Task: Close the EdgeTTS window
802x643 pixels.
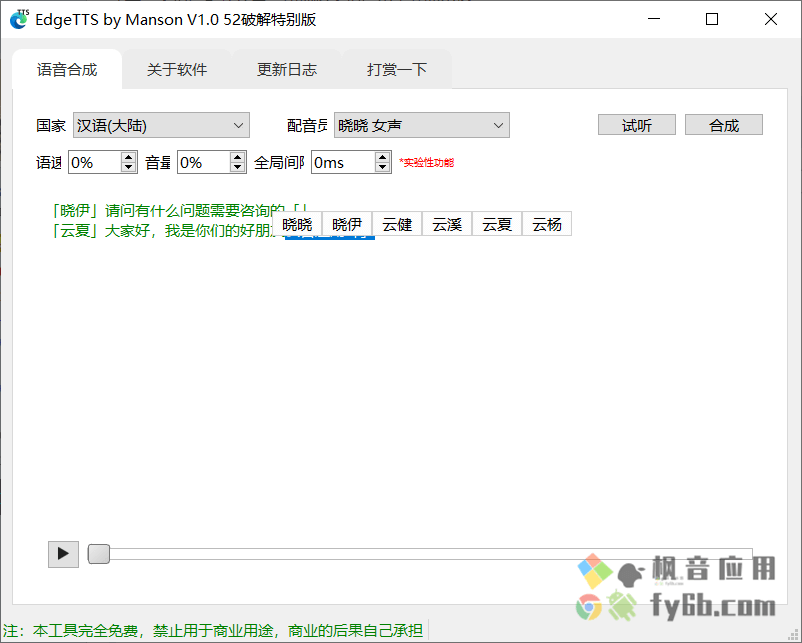Action: point(771,19)
